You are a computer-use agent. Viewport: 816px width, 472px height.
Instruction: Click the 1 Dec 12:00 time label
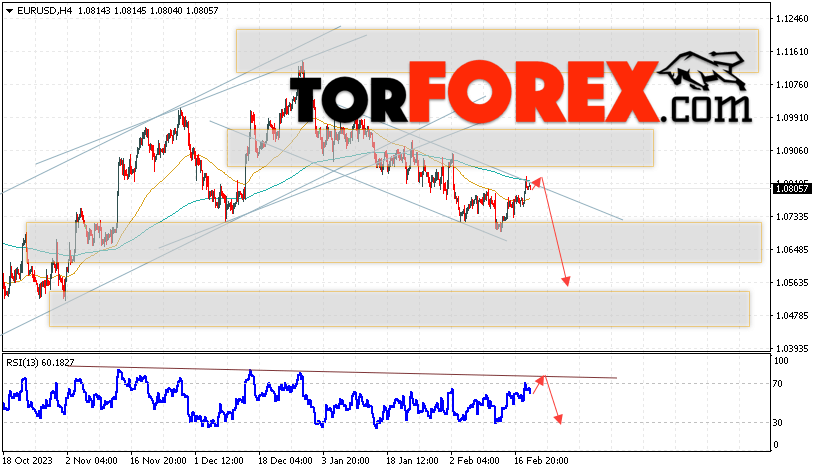(219, 461)
